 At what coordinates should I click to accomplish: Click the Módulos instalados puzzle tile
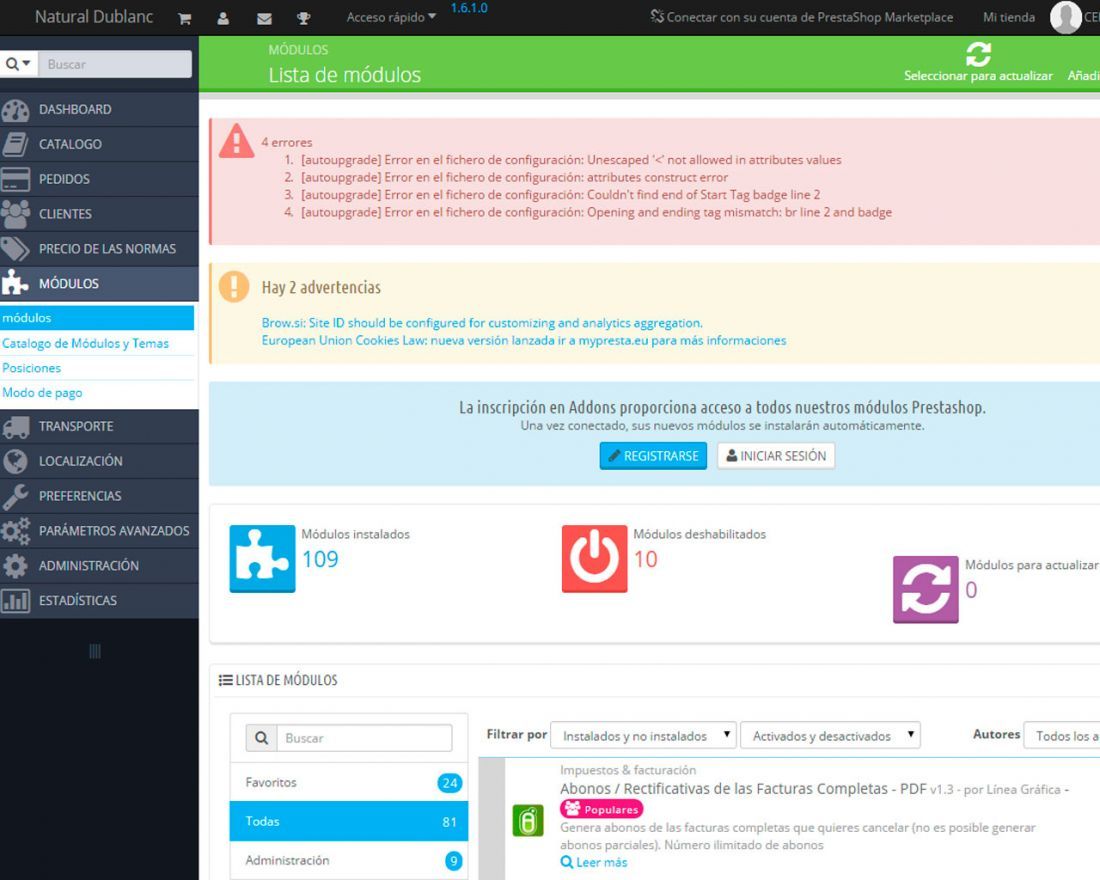click(262, 559)
